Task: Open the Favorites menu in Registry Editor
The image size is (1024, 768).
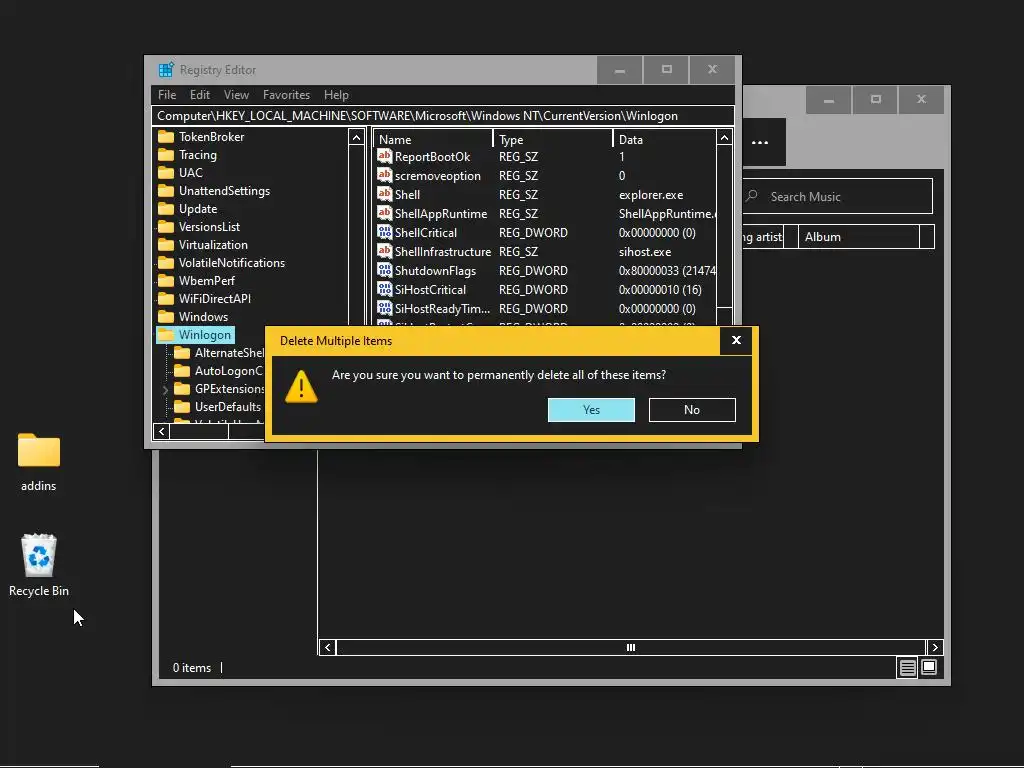Action: point(286,95)
